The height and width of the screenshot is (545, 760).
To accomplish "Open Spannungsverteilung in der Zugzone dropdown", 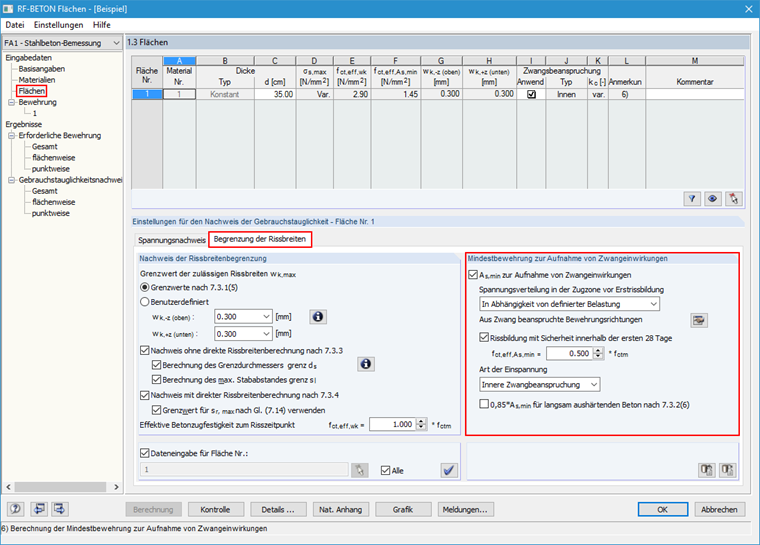I will click(653, 304).
